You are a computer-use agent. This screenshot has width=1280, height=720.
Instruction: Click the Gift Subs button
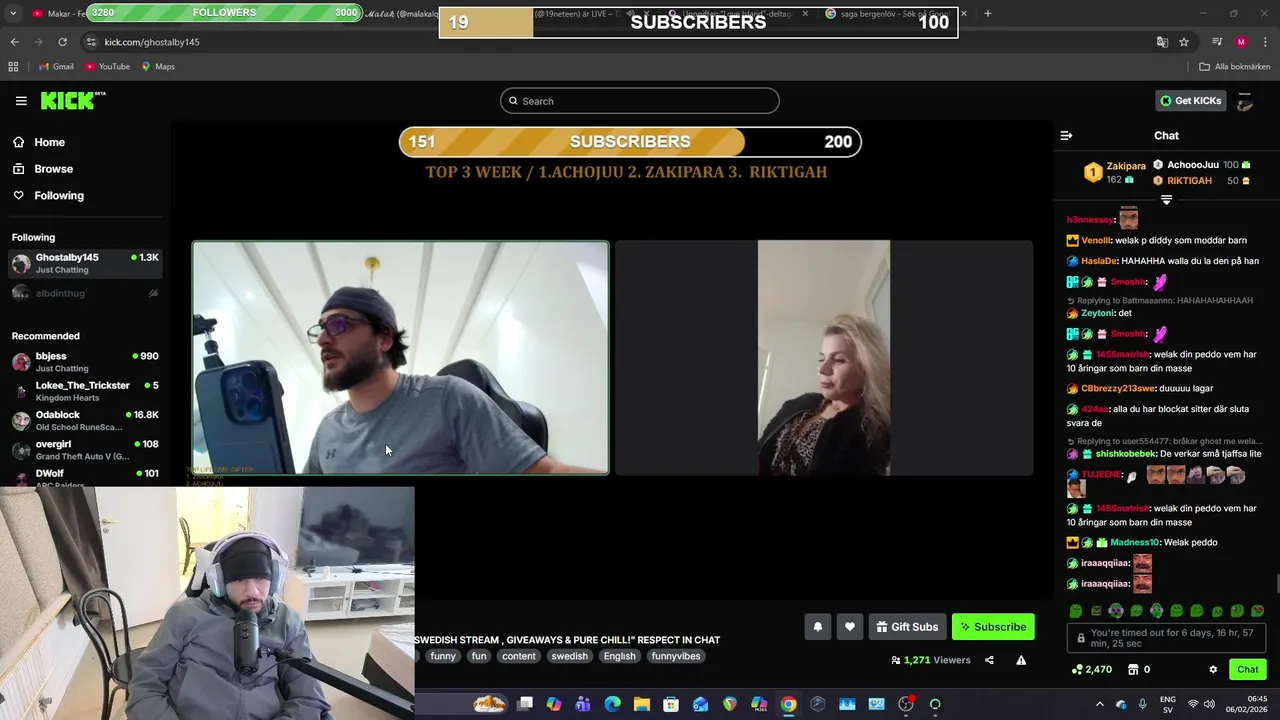pos(907,627)
